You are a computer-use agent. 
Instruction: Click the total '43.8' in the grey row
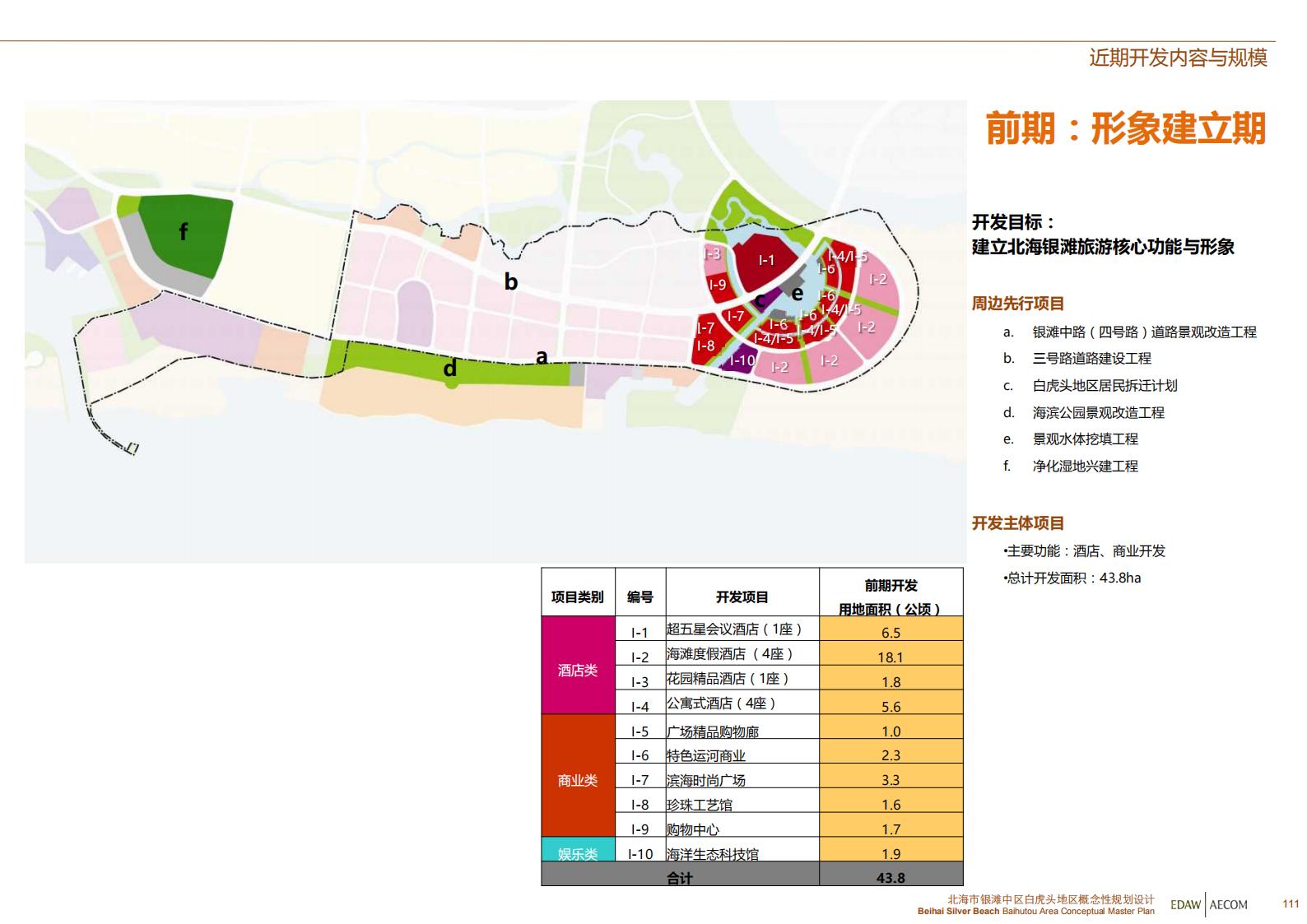pos(891,875)
